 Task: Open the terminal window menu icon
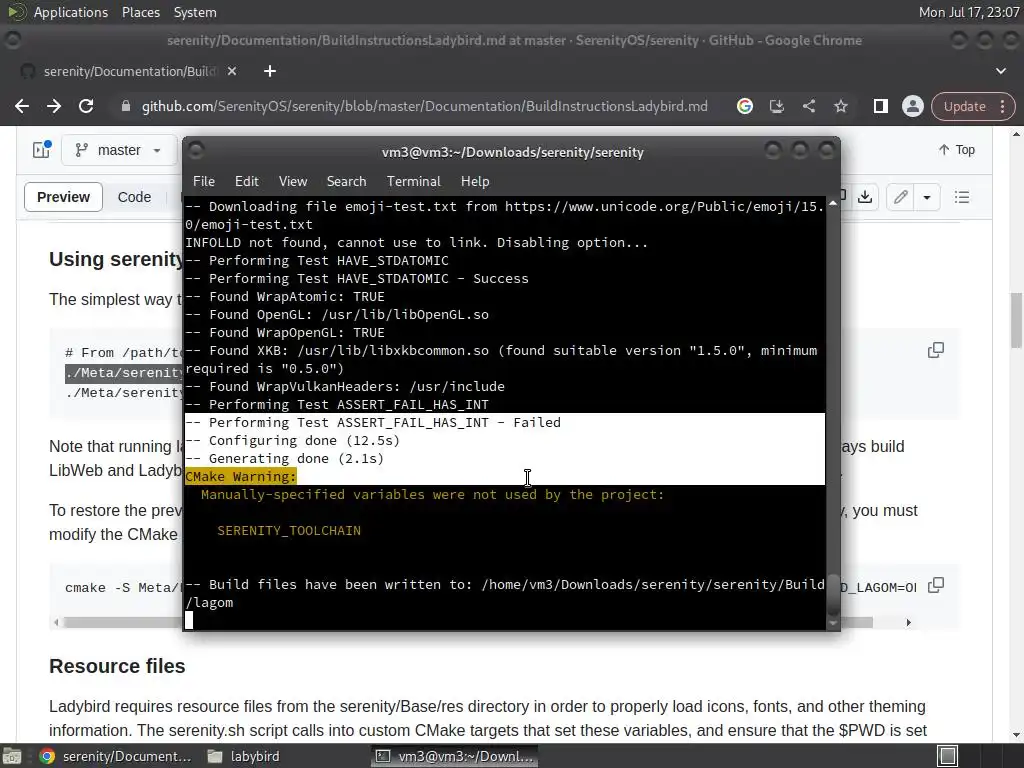[x=196, y=152]
